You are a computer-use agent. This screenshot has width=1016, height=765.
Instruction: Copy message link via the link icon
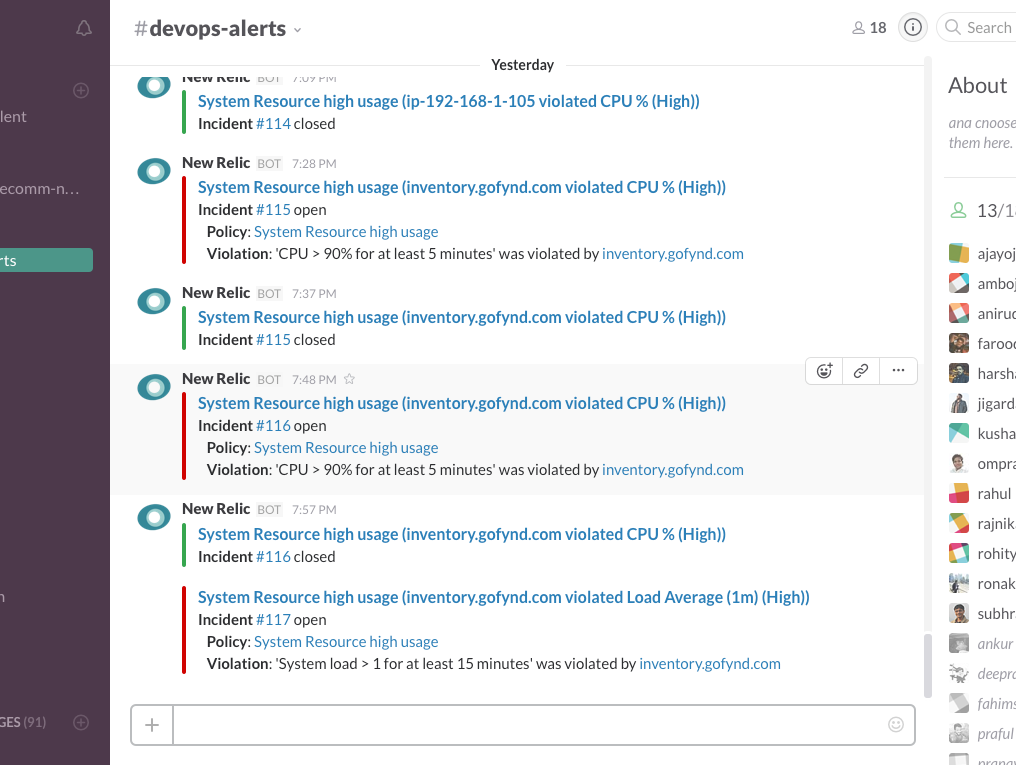pos(861,371)
